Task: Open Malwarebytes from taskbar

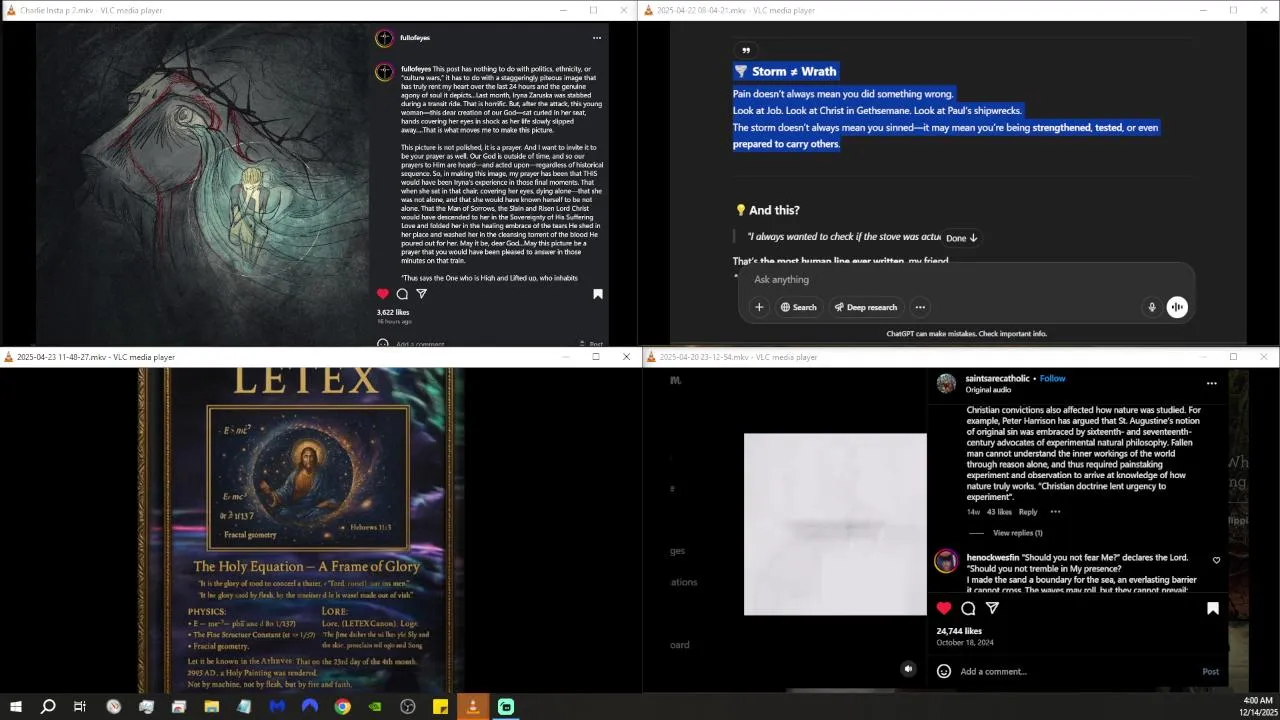Action: 277,707
